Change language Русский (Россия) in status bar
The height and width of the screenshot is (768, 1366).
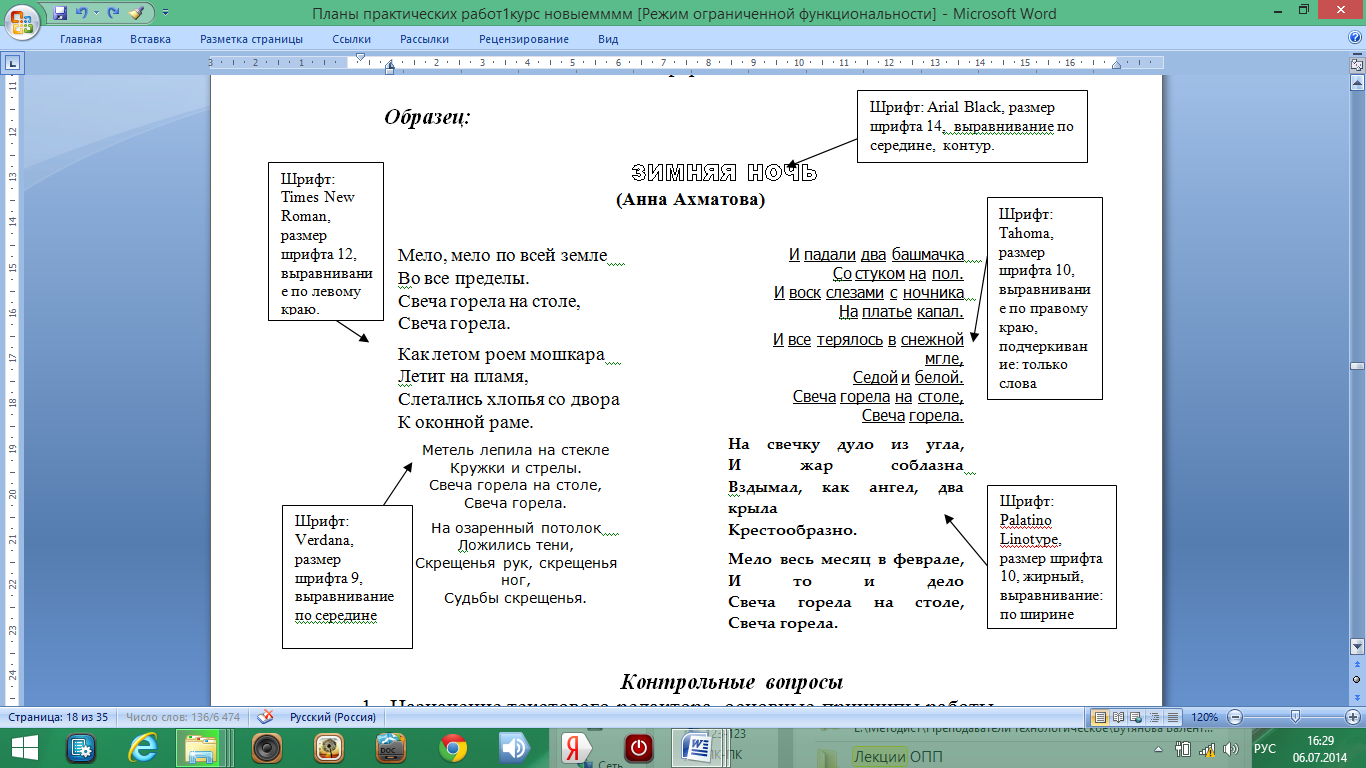pyautogui.click(x=333, y=717)
